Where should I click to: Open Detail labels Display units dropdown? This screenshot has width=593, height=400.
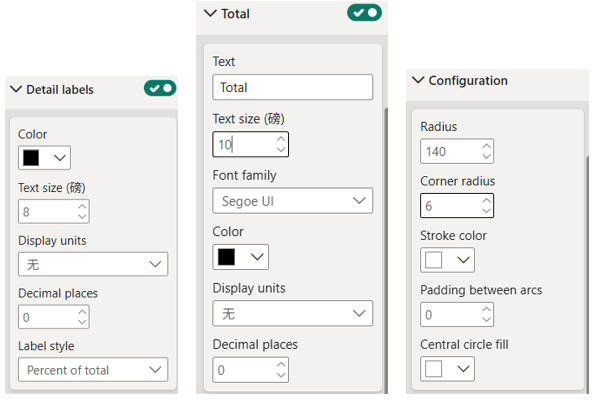tap(93, 264)
